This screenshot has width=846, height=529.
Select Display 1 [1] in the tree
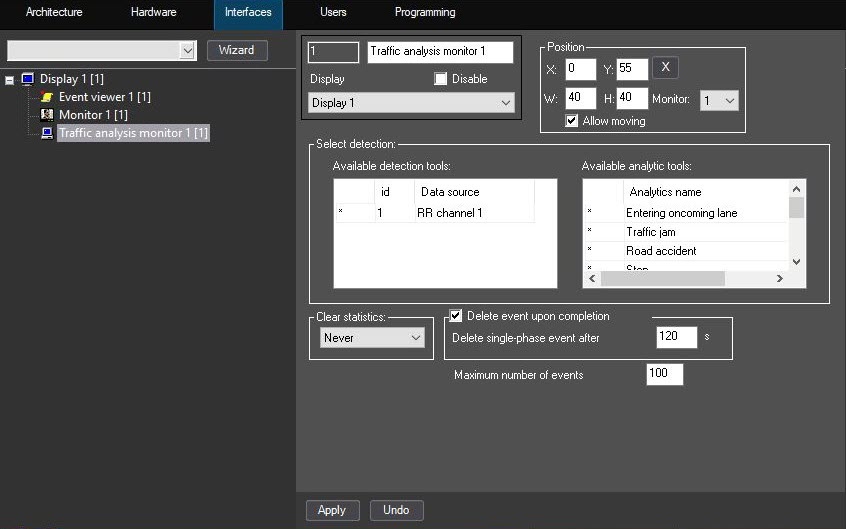[72, 79]
